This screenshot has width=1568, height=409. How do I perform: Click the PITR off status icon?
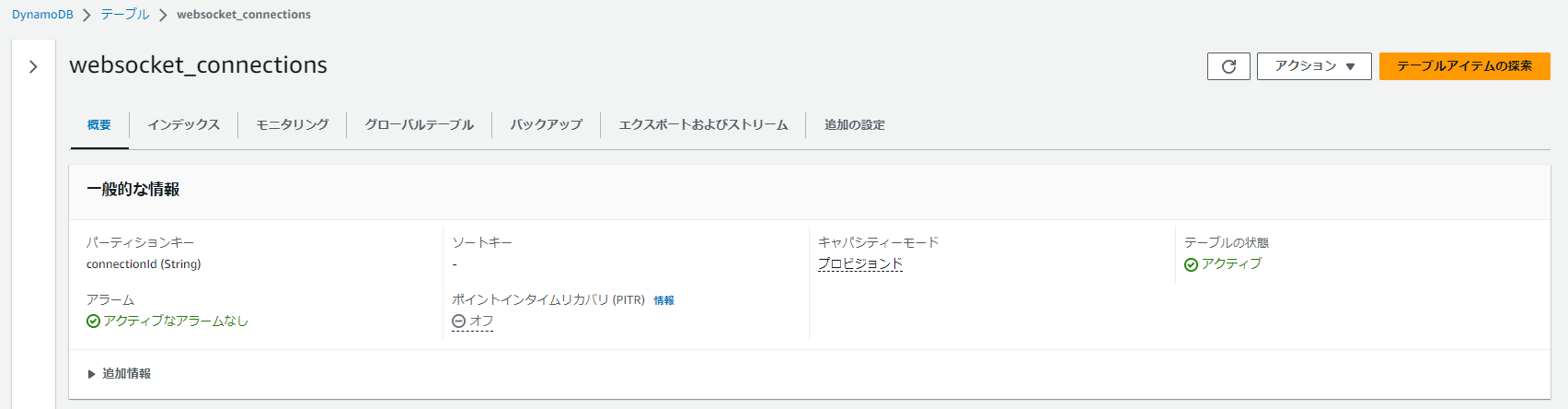coord(459,321)
